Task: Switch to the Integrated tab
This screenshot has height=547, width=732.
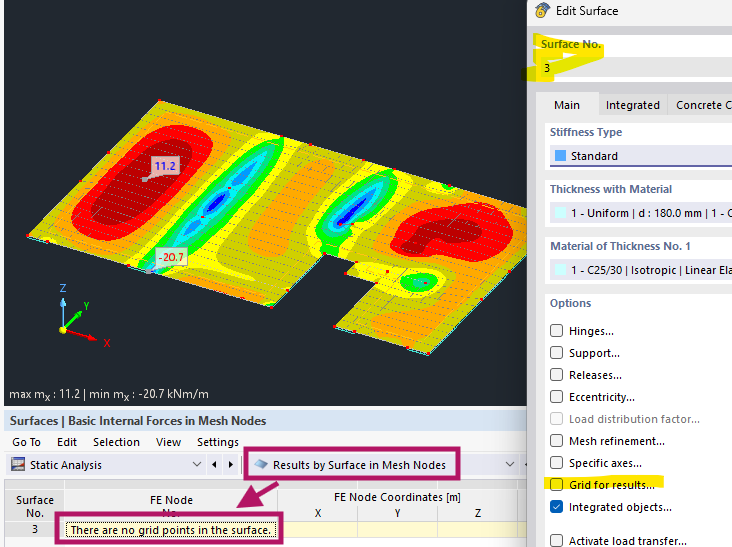Action: tap(632, 105)
